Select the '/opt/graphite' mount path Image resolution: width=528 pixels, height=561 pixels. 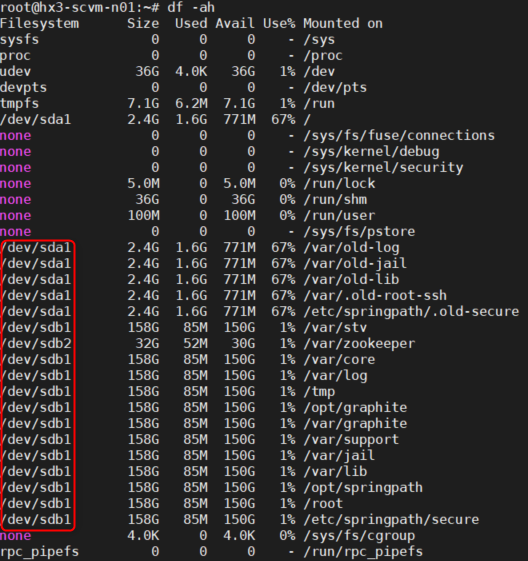[x=355, y=408]
